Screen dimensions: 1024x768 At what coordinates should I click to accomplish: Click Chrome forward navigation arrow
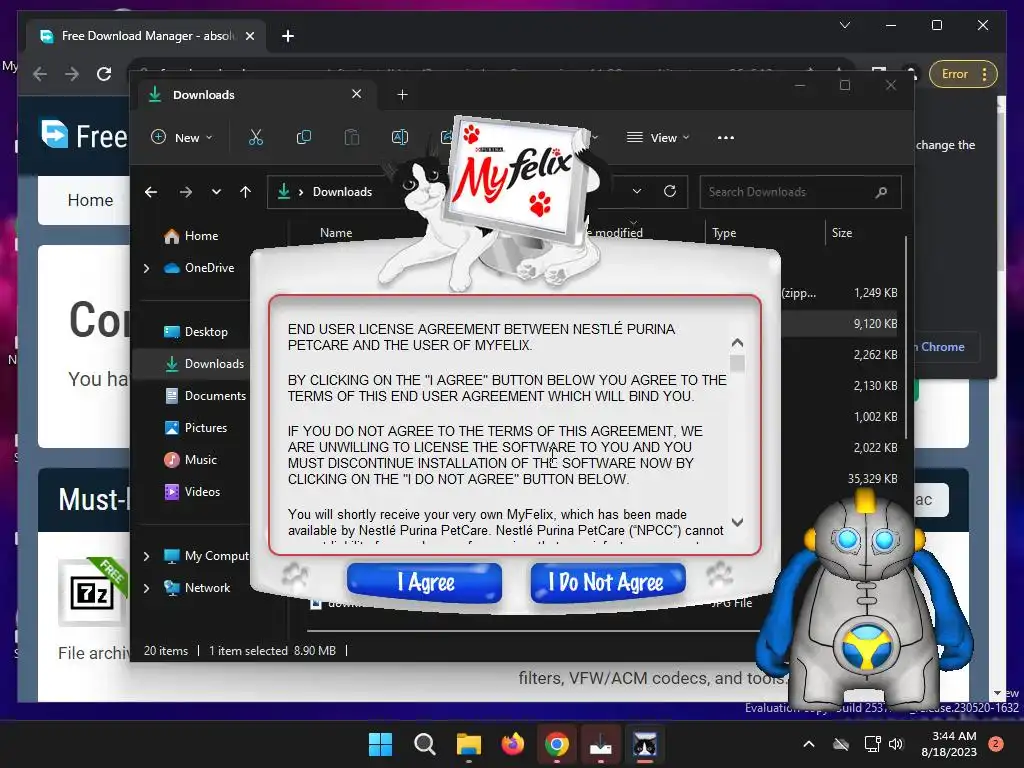(72, 74)
